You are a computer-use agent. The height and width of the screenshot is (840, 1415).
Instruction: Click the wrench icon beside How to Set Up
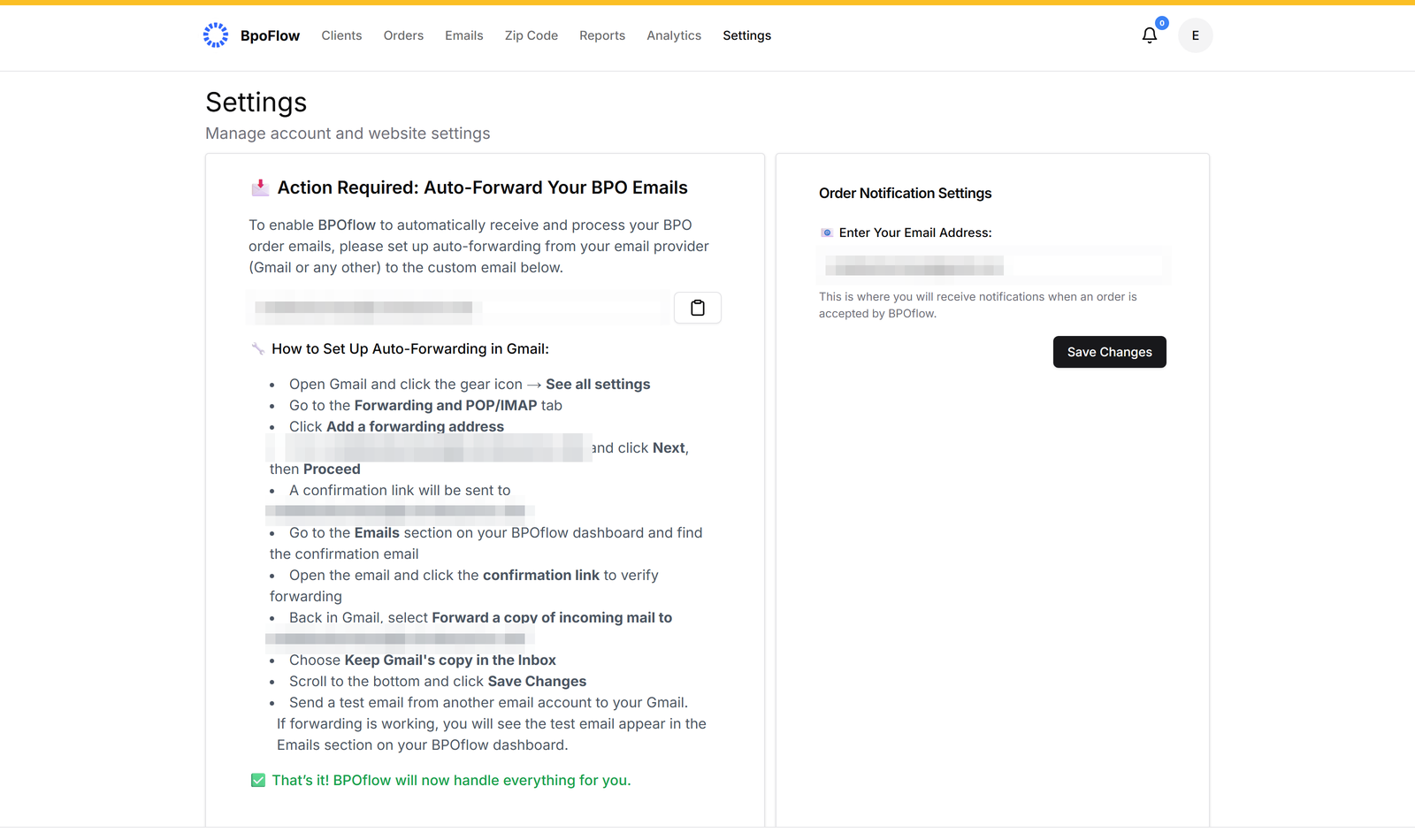258,349
